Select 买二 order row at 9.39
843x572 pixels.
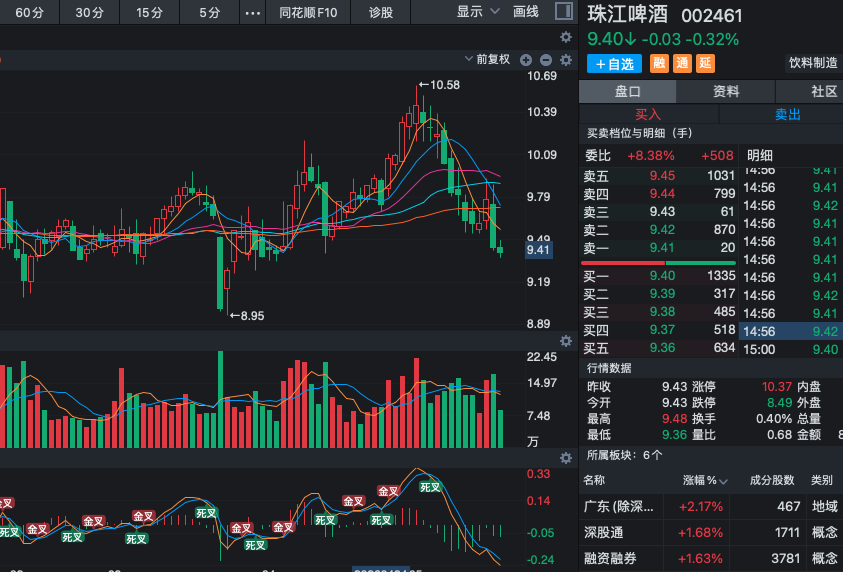click(x=659, y=294)
